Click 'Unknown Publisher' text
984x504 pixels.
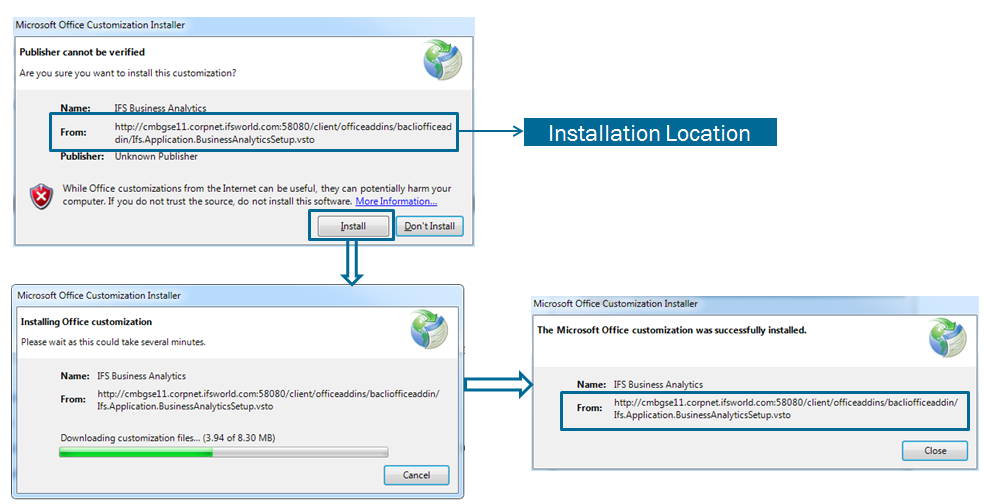pos(156,156)
